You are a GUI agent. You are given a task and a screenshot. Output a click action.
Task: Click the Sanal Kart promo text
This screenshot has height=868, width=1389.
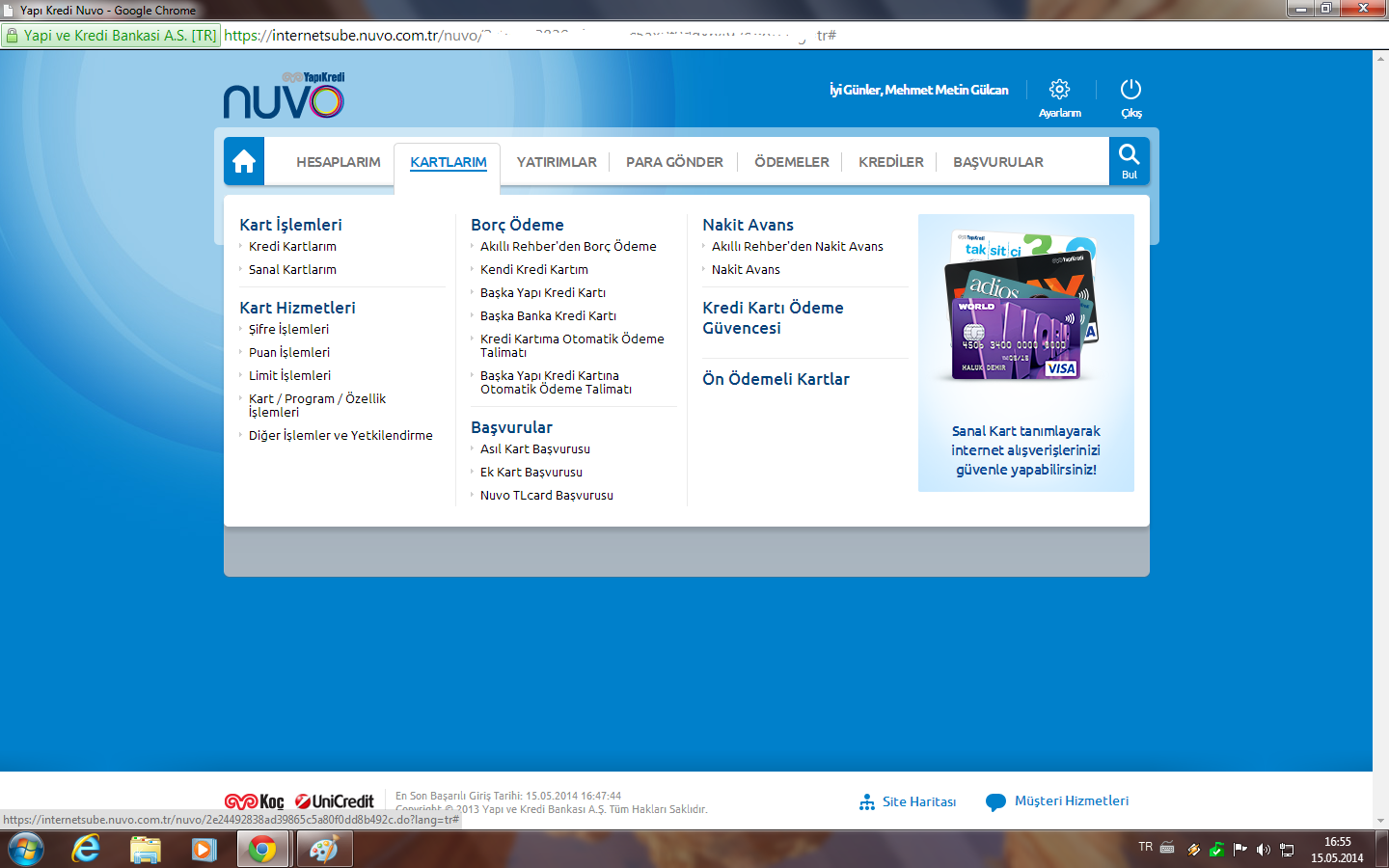point(1025,450)
